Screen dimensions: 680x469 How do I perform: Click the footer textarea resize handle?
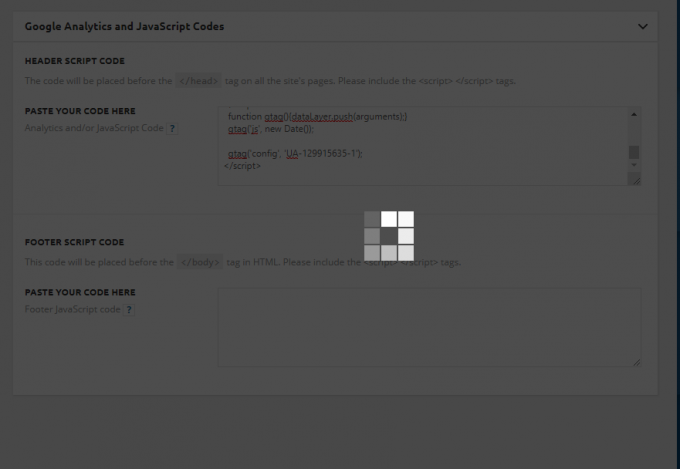coord(636,362)
